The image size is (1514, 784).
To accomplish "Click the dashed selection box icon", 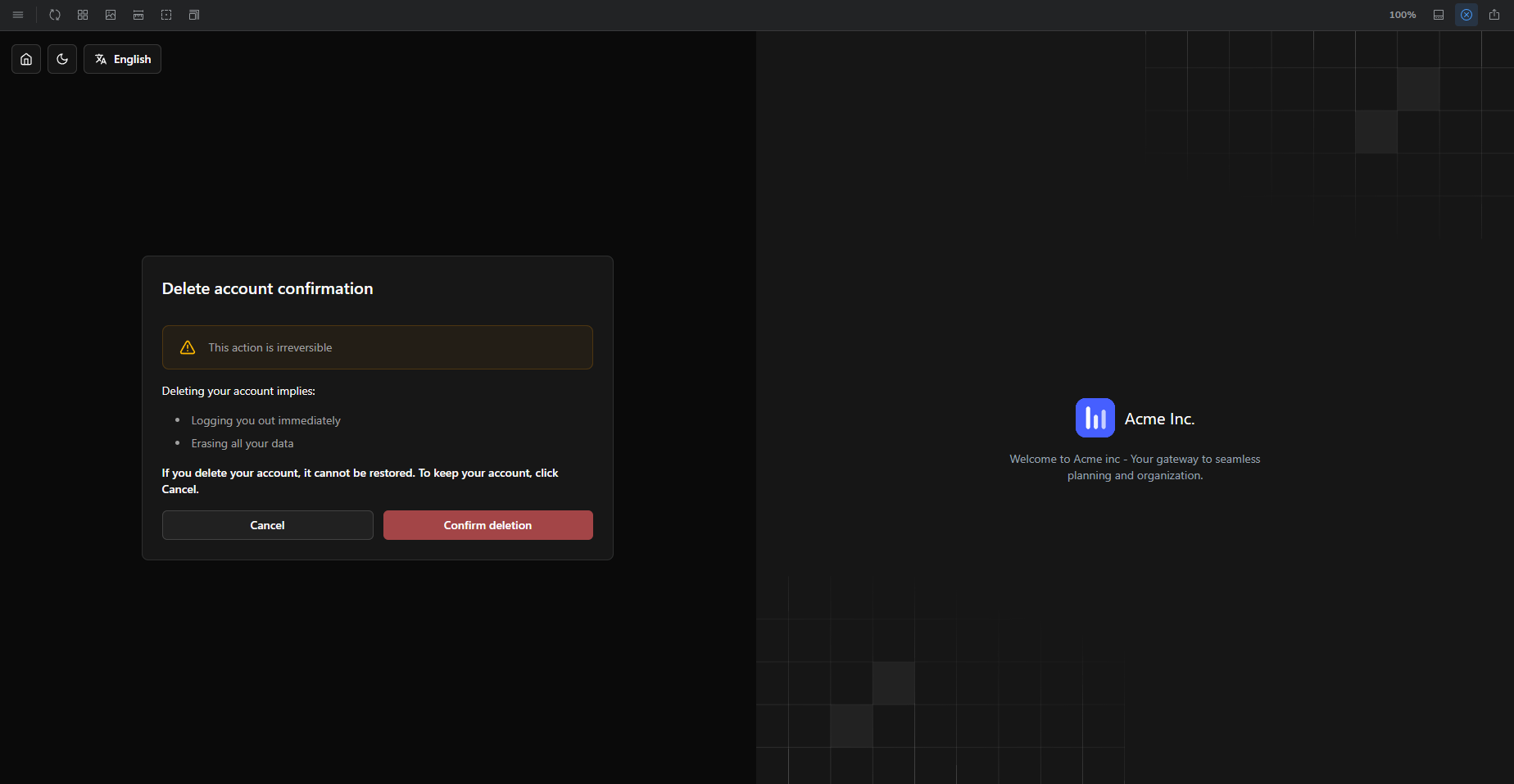I will tap(166, 15).
